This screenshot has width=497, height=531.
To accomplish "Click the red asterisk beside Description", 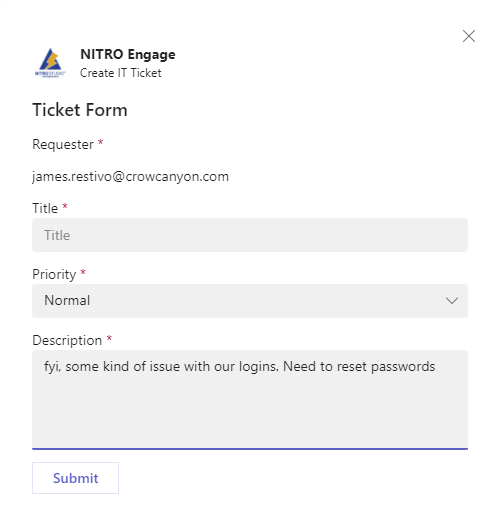I will pos(109,338).
